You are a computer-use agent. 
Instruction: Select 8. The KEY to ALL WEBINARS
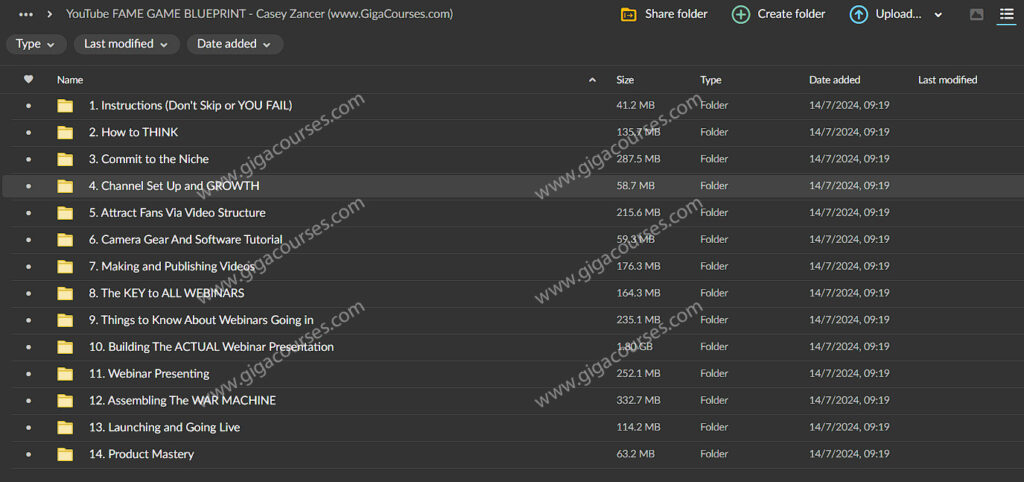(167, 293)
